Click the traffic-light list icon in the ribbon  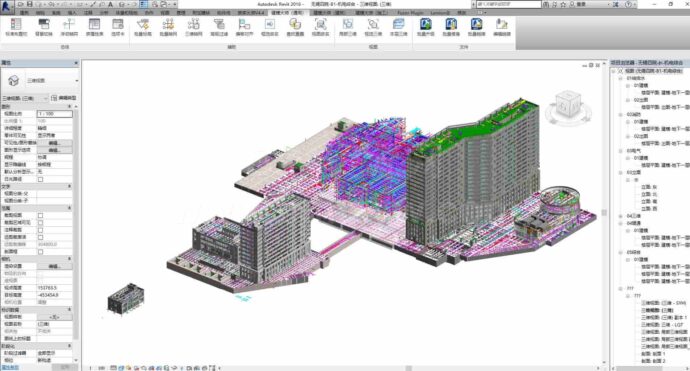[16, 24]
